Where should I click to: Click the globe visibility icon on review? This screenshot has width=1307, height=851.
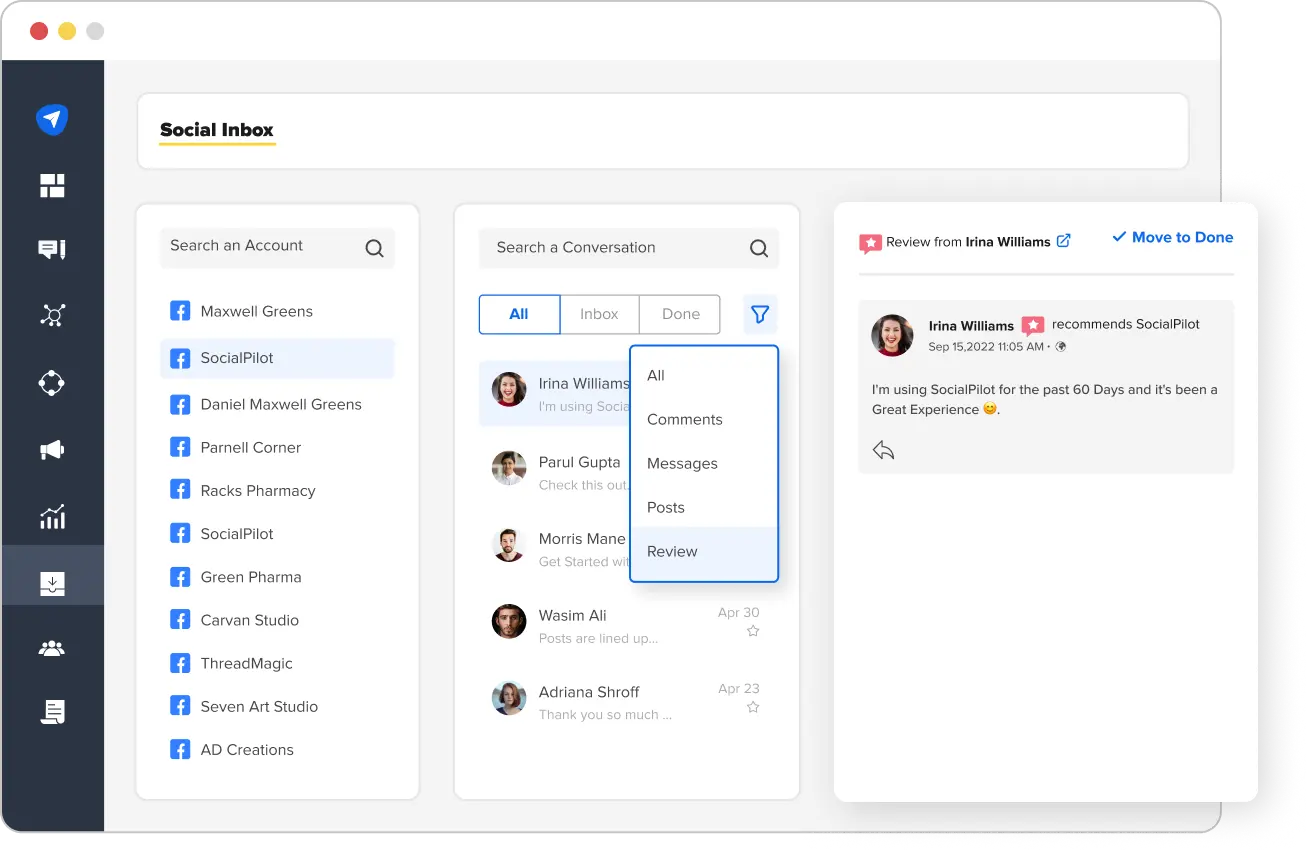coord(1061,347)
